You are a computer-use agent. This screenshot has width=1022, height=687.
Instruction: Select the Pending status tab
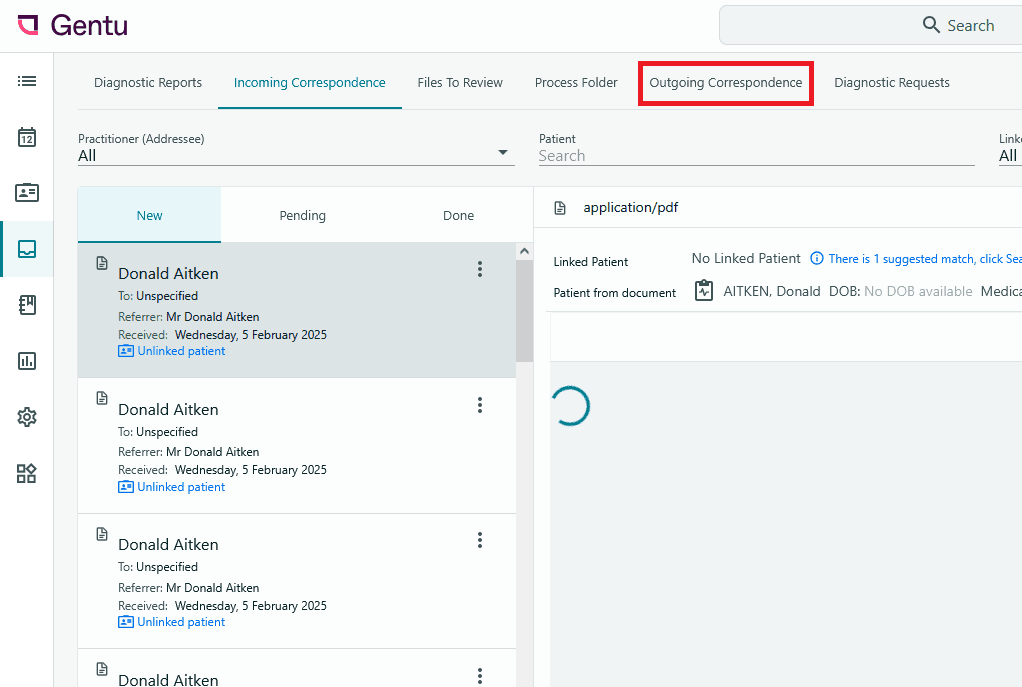click(x=302, y=216)
